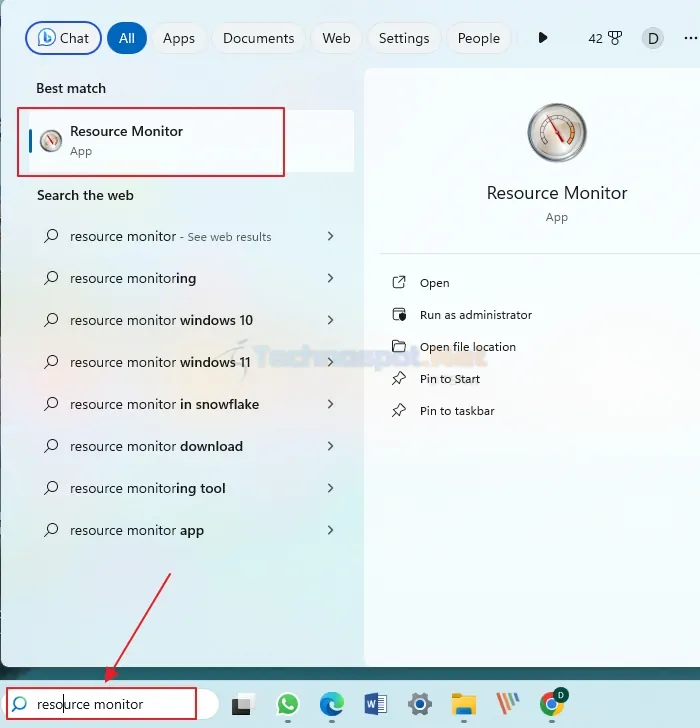700x728 pixels.
Task: Click the taskbar search input field
Action: (x=111, y=704)
